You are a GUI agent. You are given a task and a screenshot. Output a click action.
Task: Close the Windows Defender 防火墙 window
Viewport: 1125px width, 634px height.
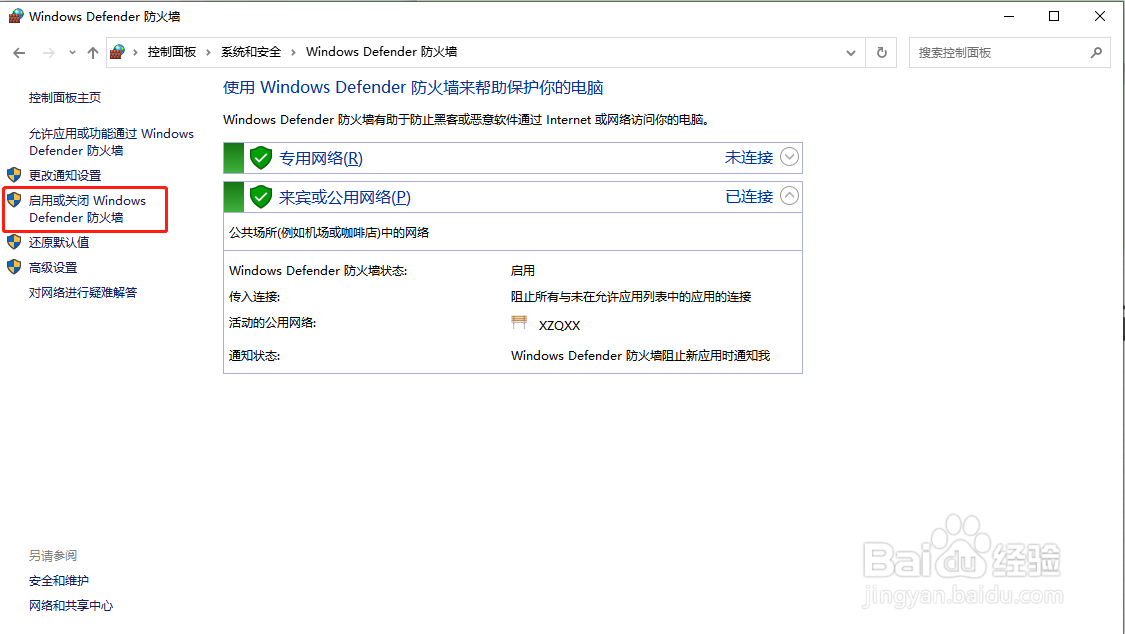pos(1100,16)
